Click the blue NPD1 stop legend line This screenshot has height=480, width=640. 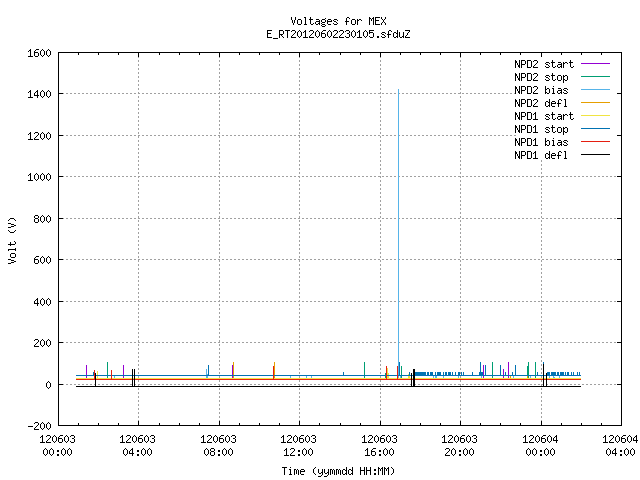coord(595,129)
